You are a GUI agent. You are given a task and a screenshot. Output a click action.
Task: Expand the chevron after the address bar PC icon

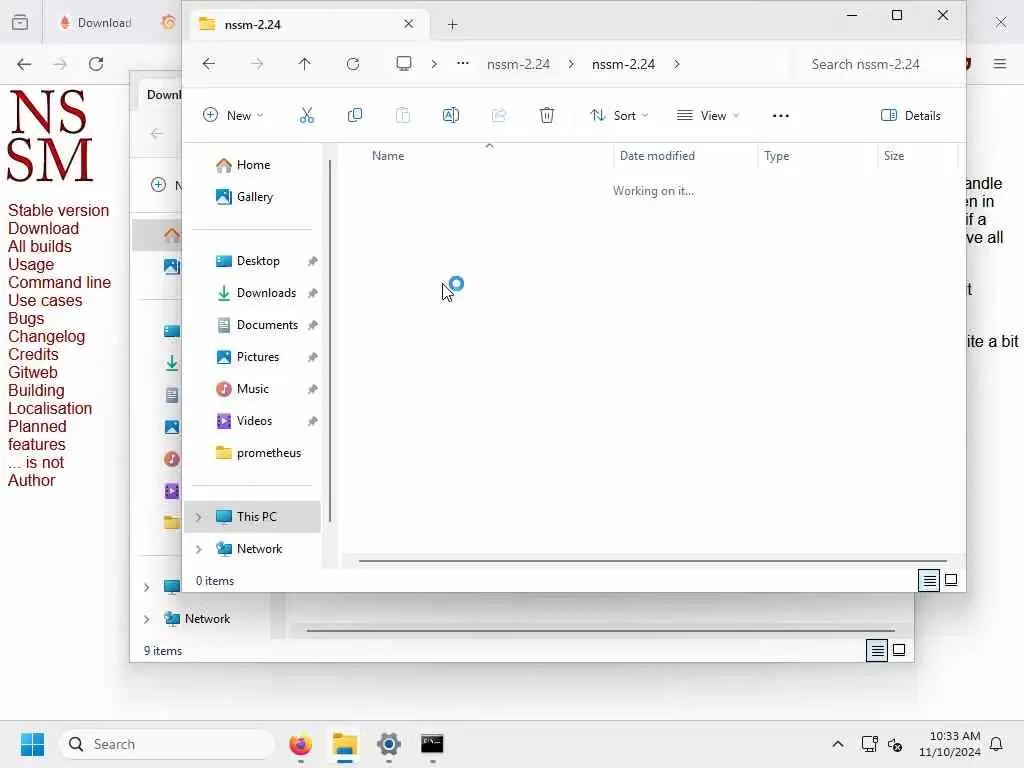pyautogui.click(x=434, y=64)
